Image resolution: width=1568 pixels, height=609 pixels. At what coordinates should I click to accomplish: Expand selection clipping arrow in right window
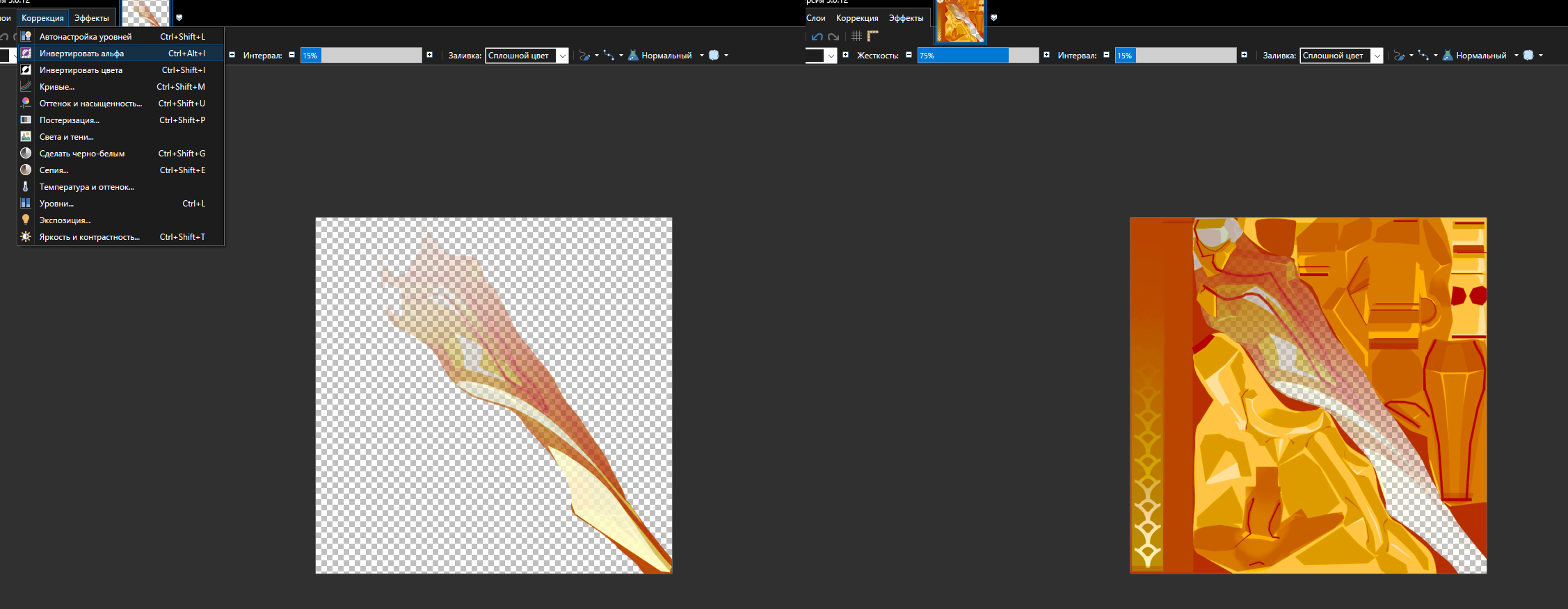click(1435, 56)
